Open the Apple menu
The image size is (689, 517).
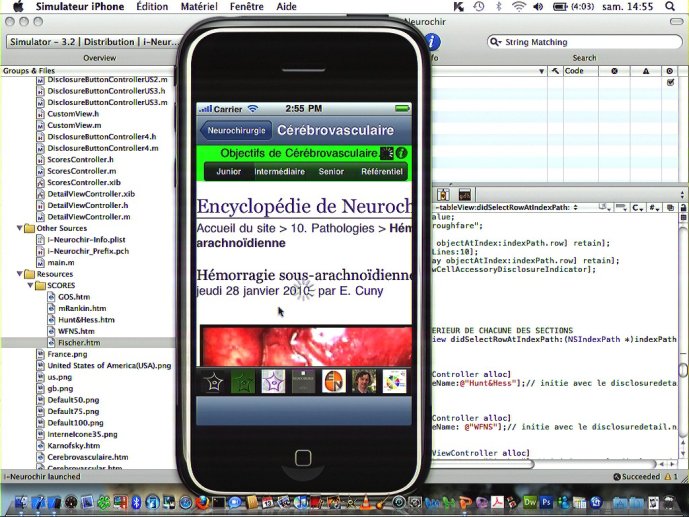pyautogui.click(x=18, y=7)
